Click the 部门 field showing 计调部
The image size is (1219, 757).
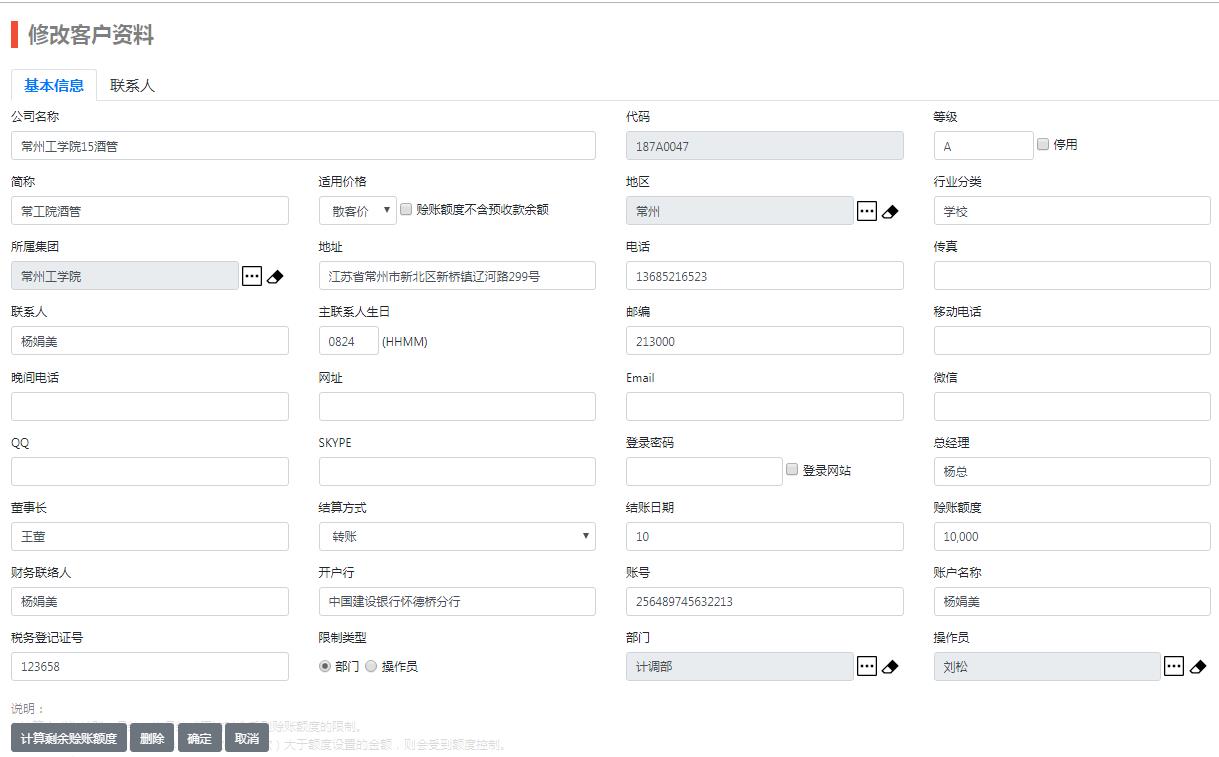(x=740, y=666)
